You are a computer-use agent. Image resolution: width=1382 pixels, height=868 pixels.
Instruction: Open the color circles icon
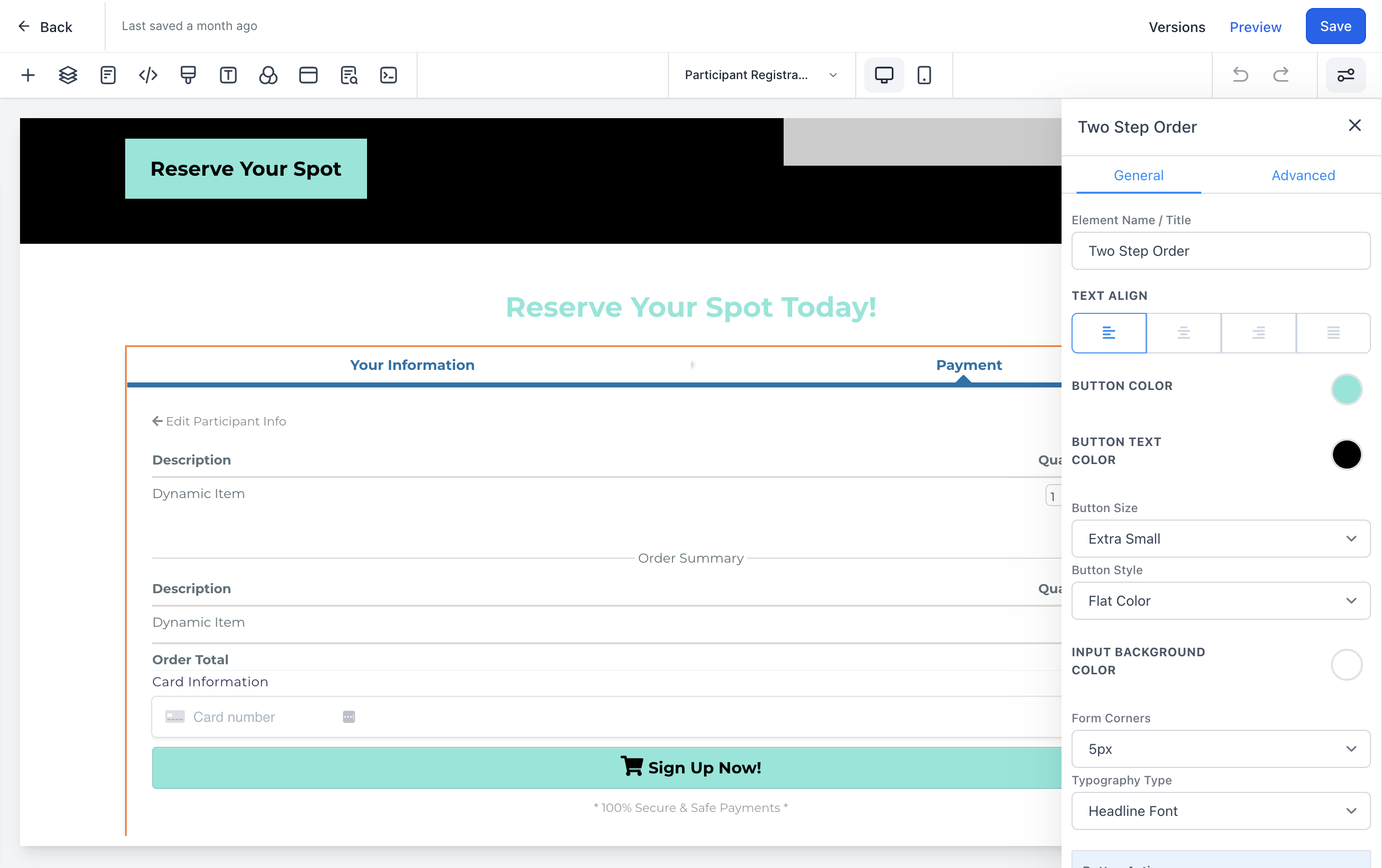pyautogui.click(x=268, y=75)
